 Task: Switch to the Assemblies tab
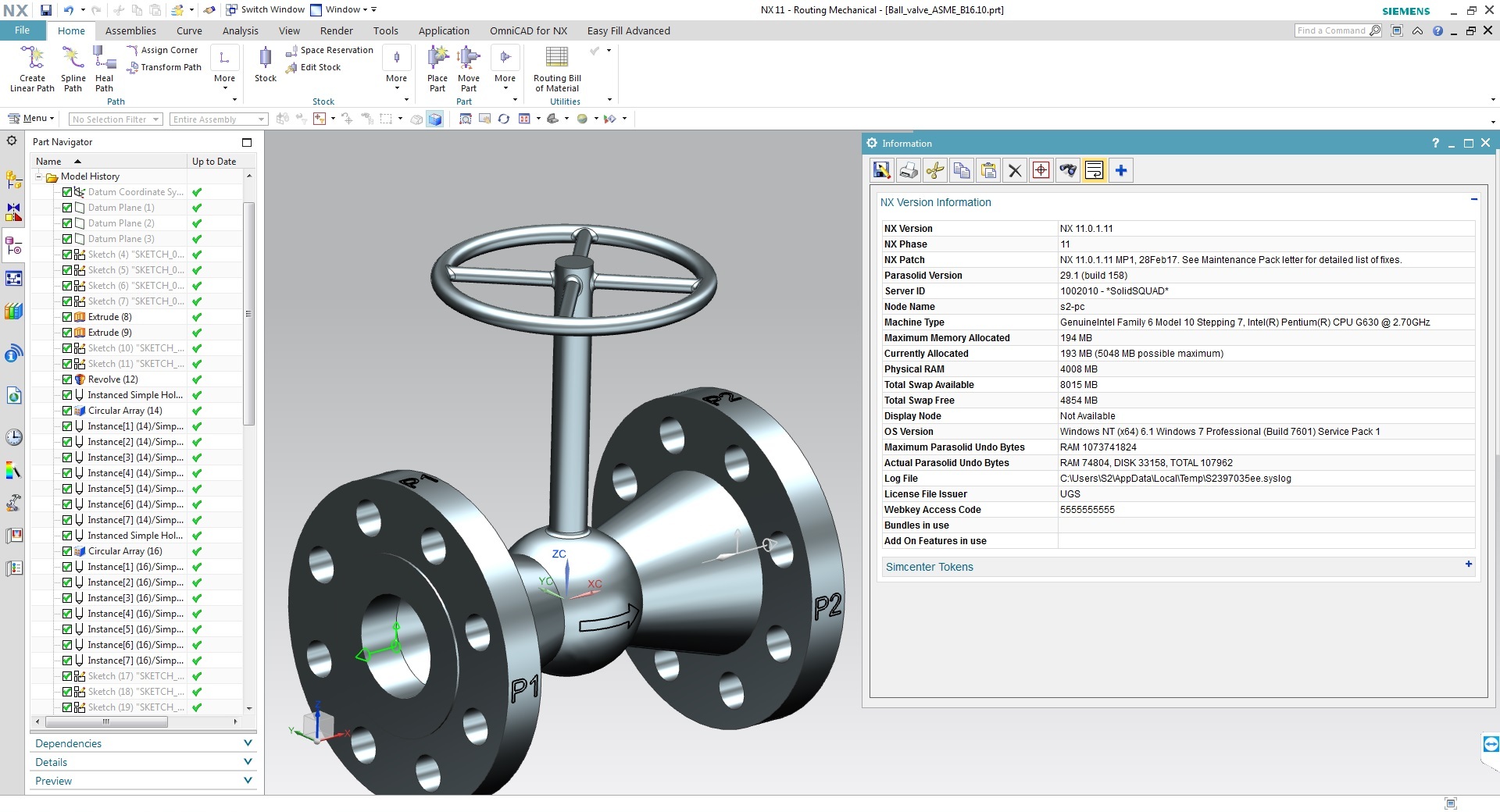(x=130, y=31)
